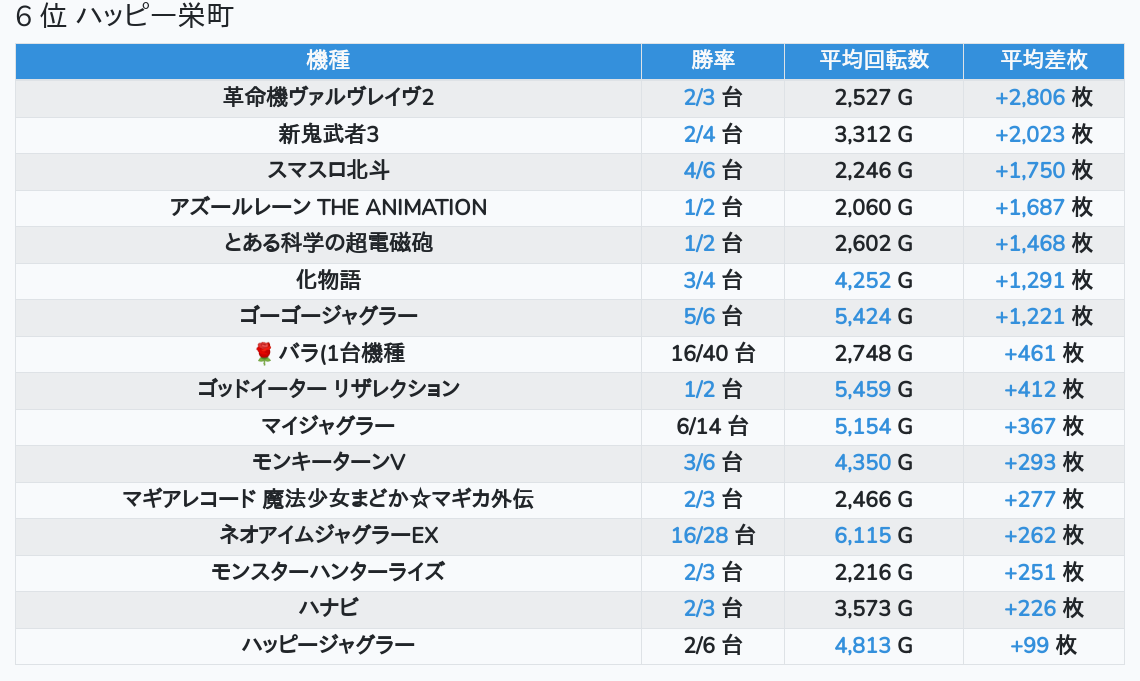Screen dimensions: 1140x681
Task: Click the 6位 ハッピー栄町 heading
Action: pos(124,18)
